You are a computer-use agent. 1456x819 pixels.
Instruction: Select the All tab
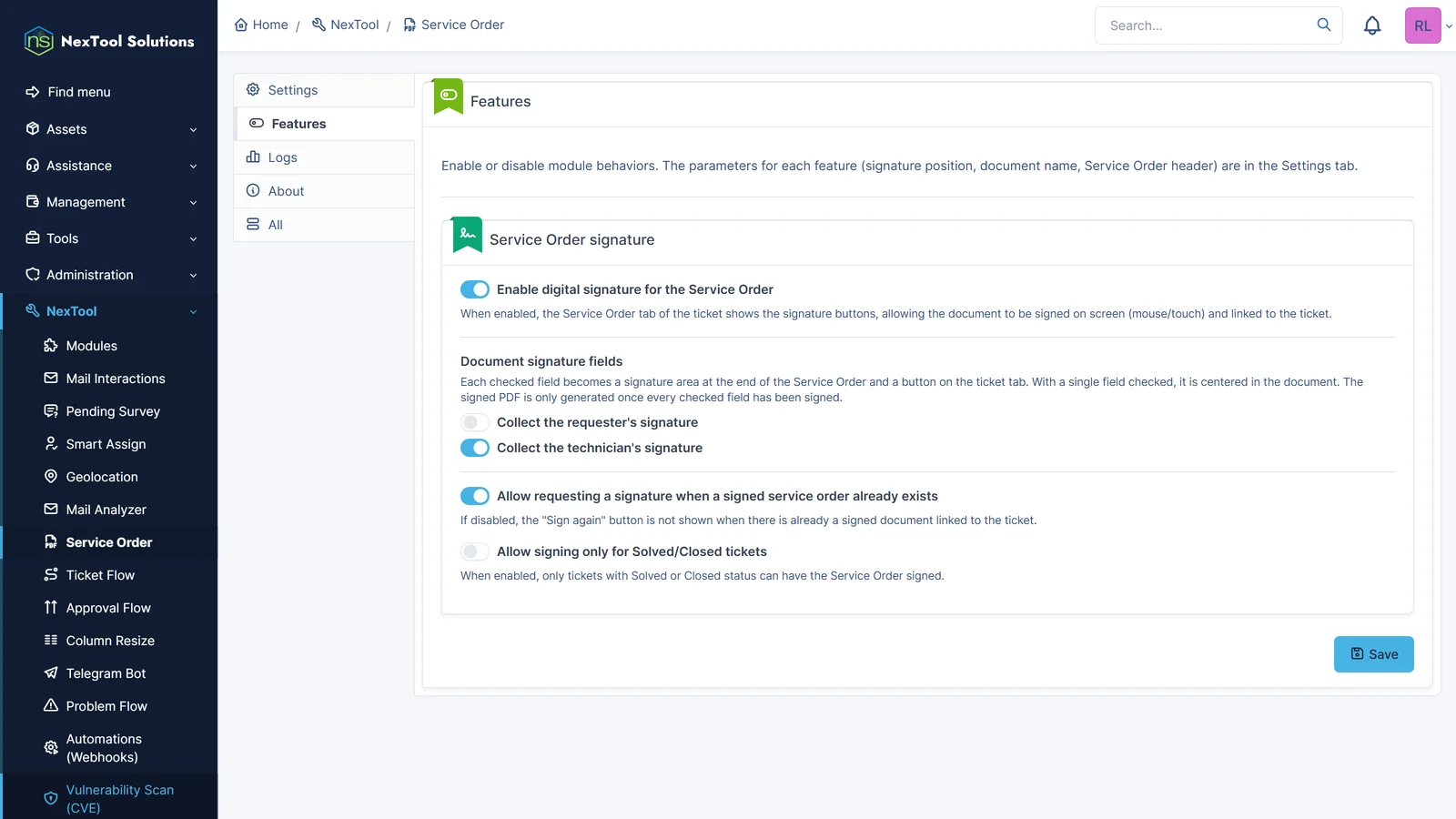pos(324,225)
